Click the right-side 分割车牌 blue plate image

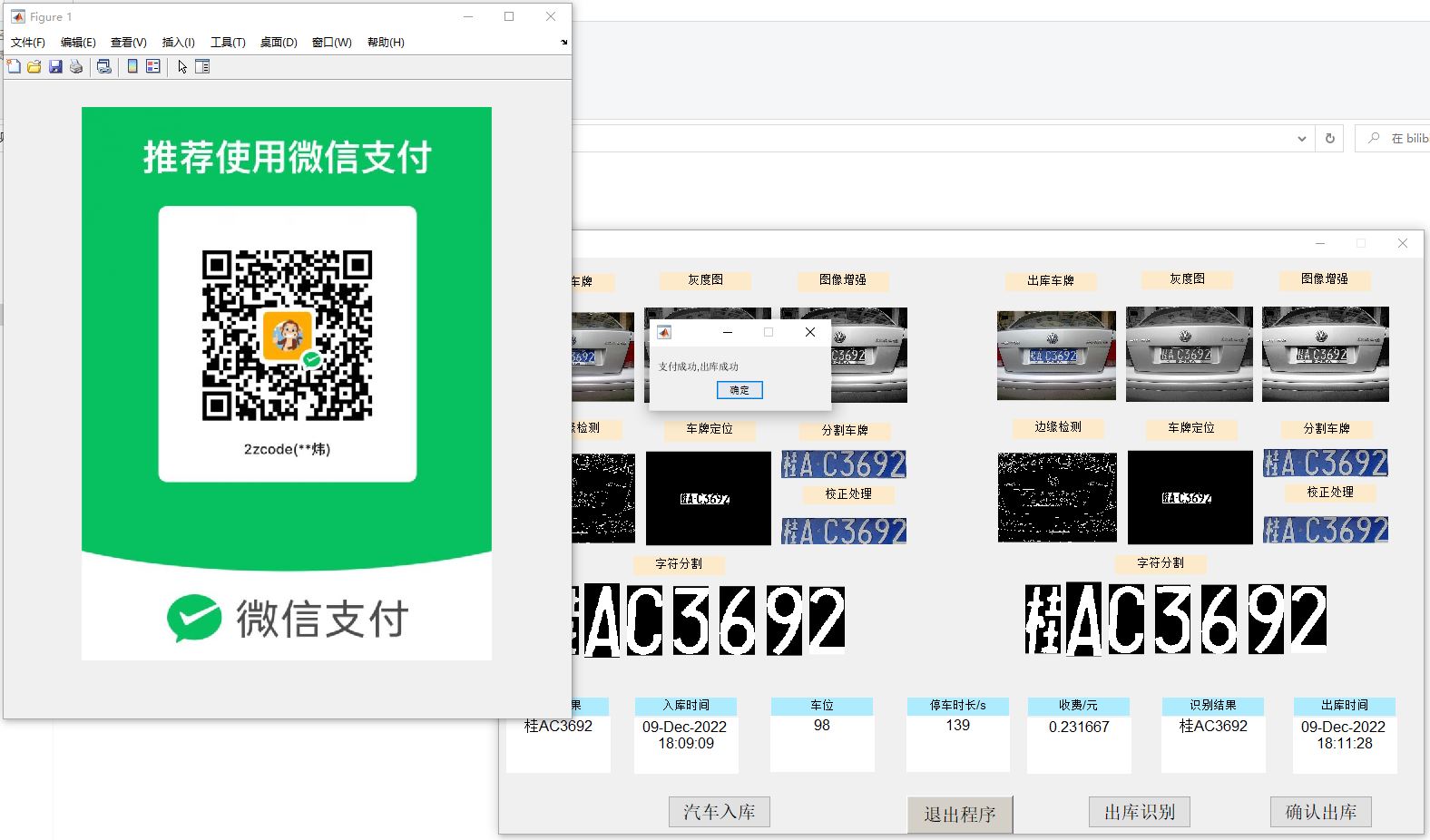[x=1326, y=464]
